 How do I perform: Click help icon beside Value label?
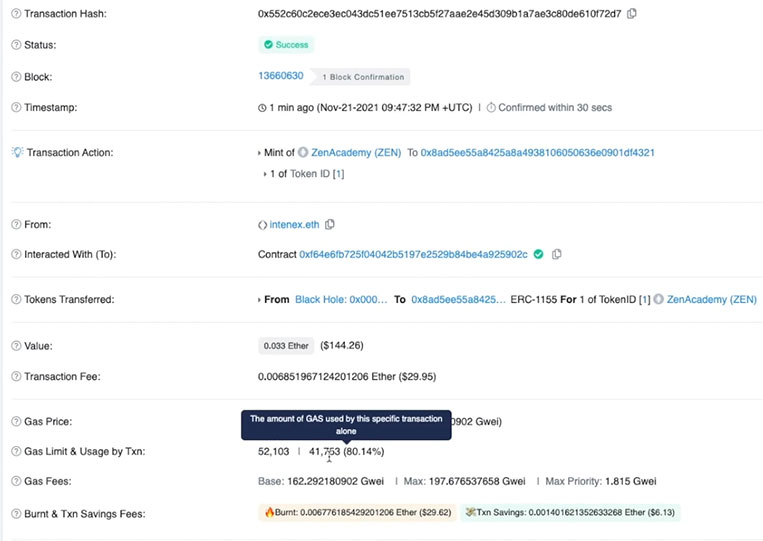click(16, 346)
